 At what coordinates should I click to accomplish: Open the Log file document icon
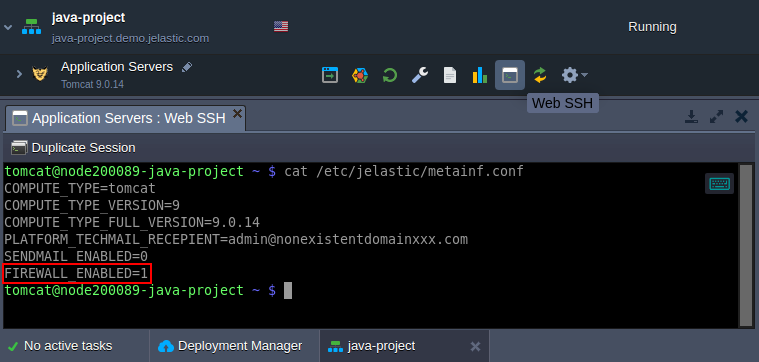pyautogui.click(x=450, y=75)
